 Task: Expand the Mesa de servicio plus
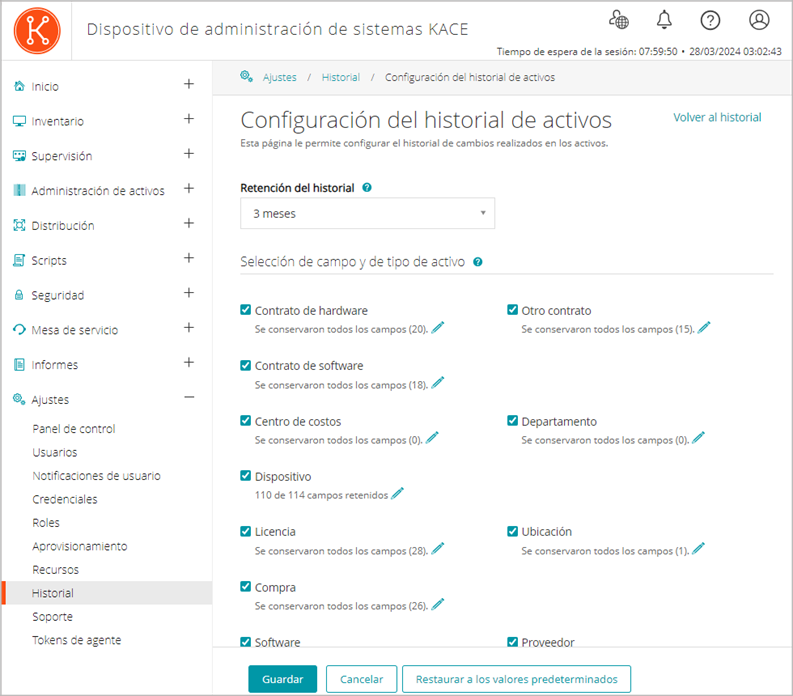(x=189, y=328)
